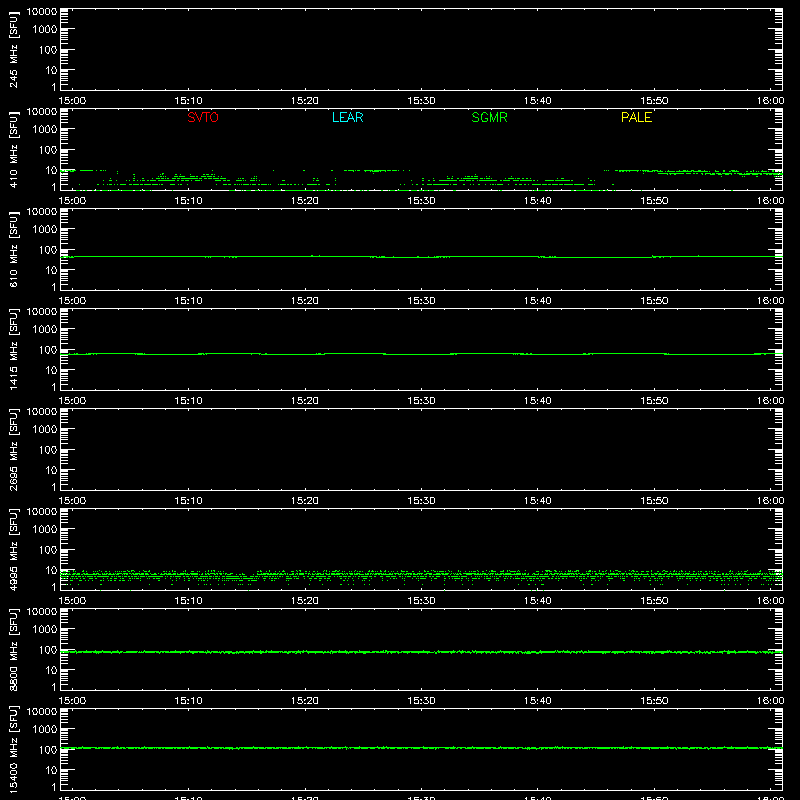Click the cyan LEAR station label

pyautogui.click(x=347, y=117)
